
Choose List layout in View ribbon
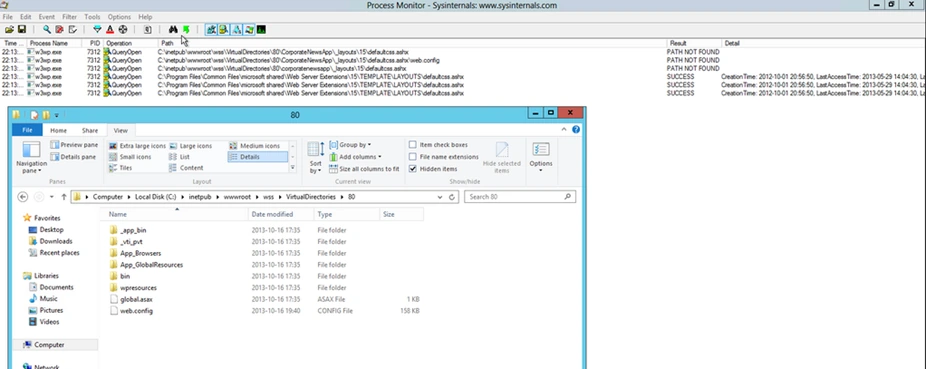click(180, 157)
